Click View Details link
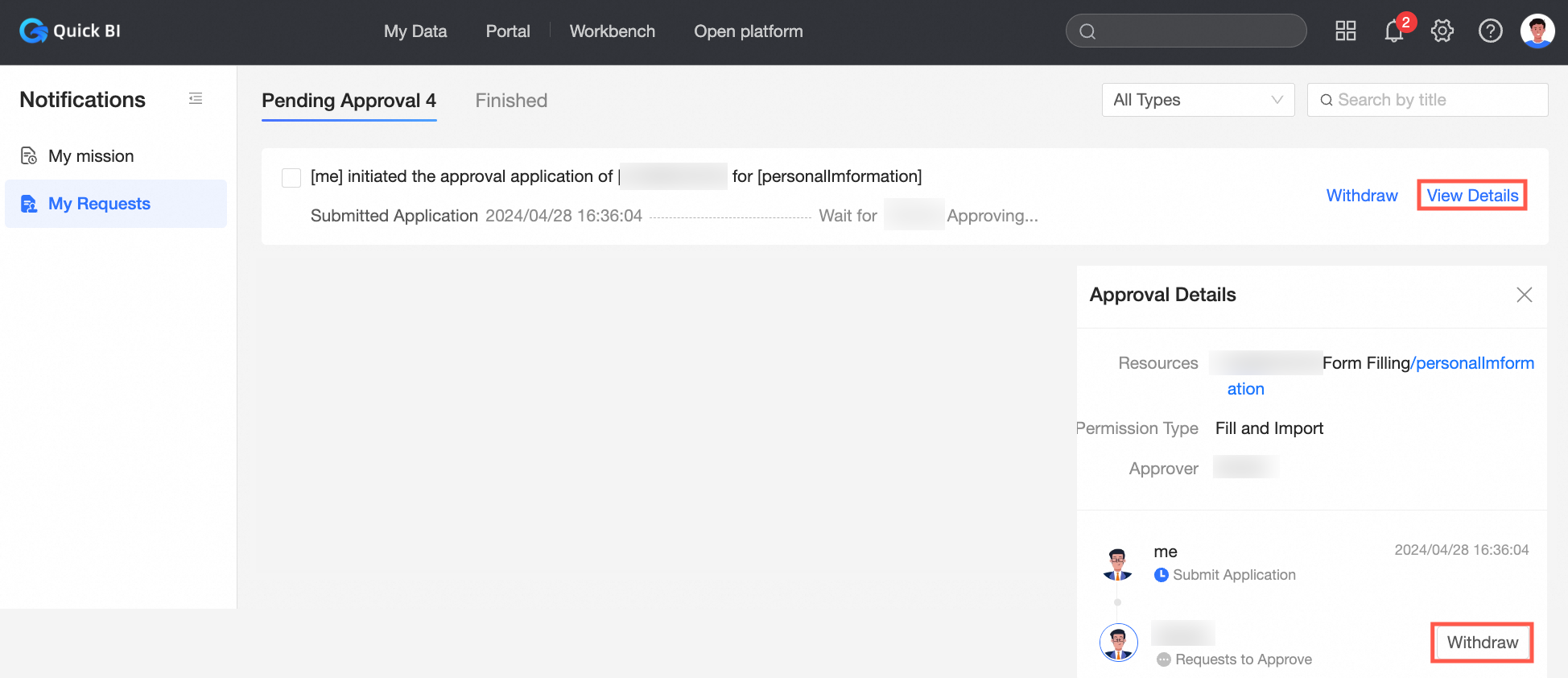Screen dimensions: 1568x678 tap(1472, 196)
